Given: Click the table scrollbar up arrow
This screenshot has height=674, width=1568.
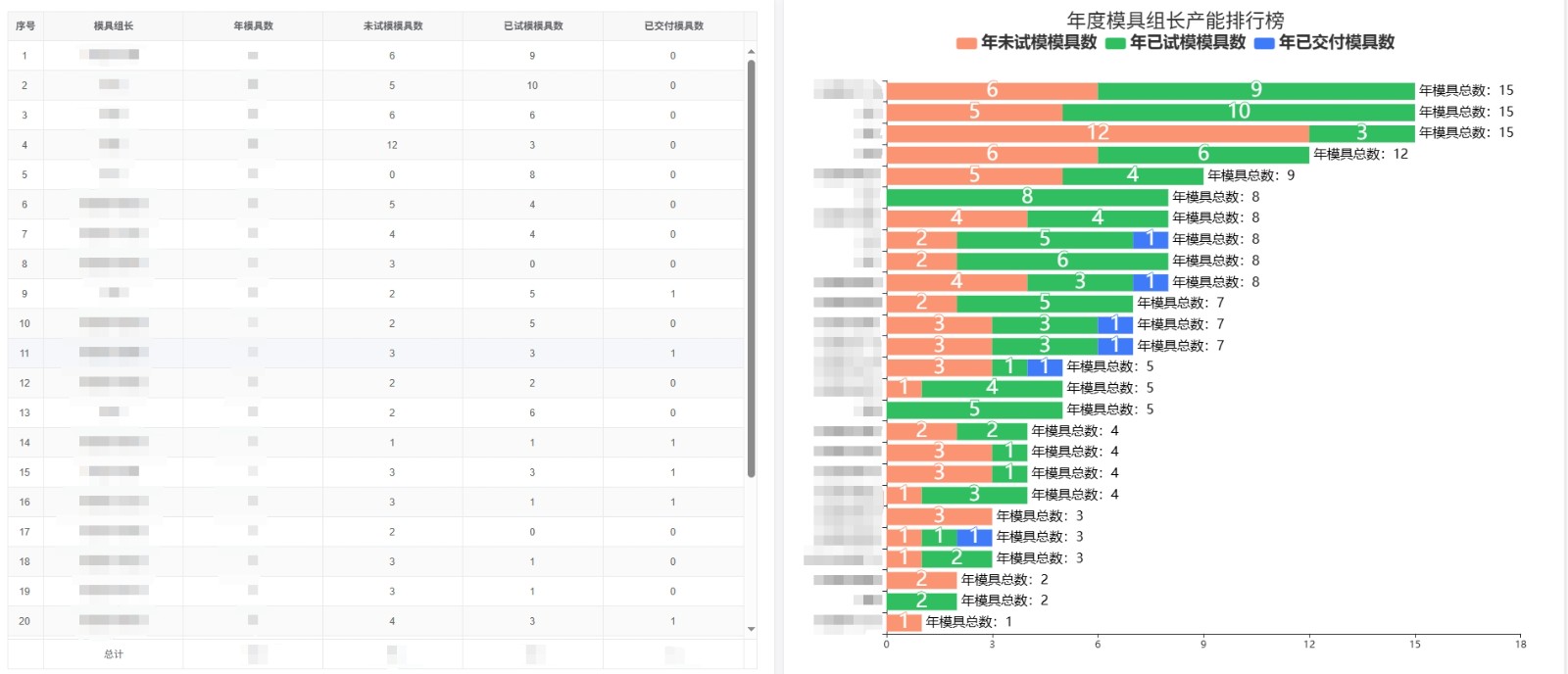Looking at the screenshot, I should click(751, 51).
